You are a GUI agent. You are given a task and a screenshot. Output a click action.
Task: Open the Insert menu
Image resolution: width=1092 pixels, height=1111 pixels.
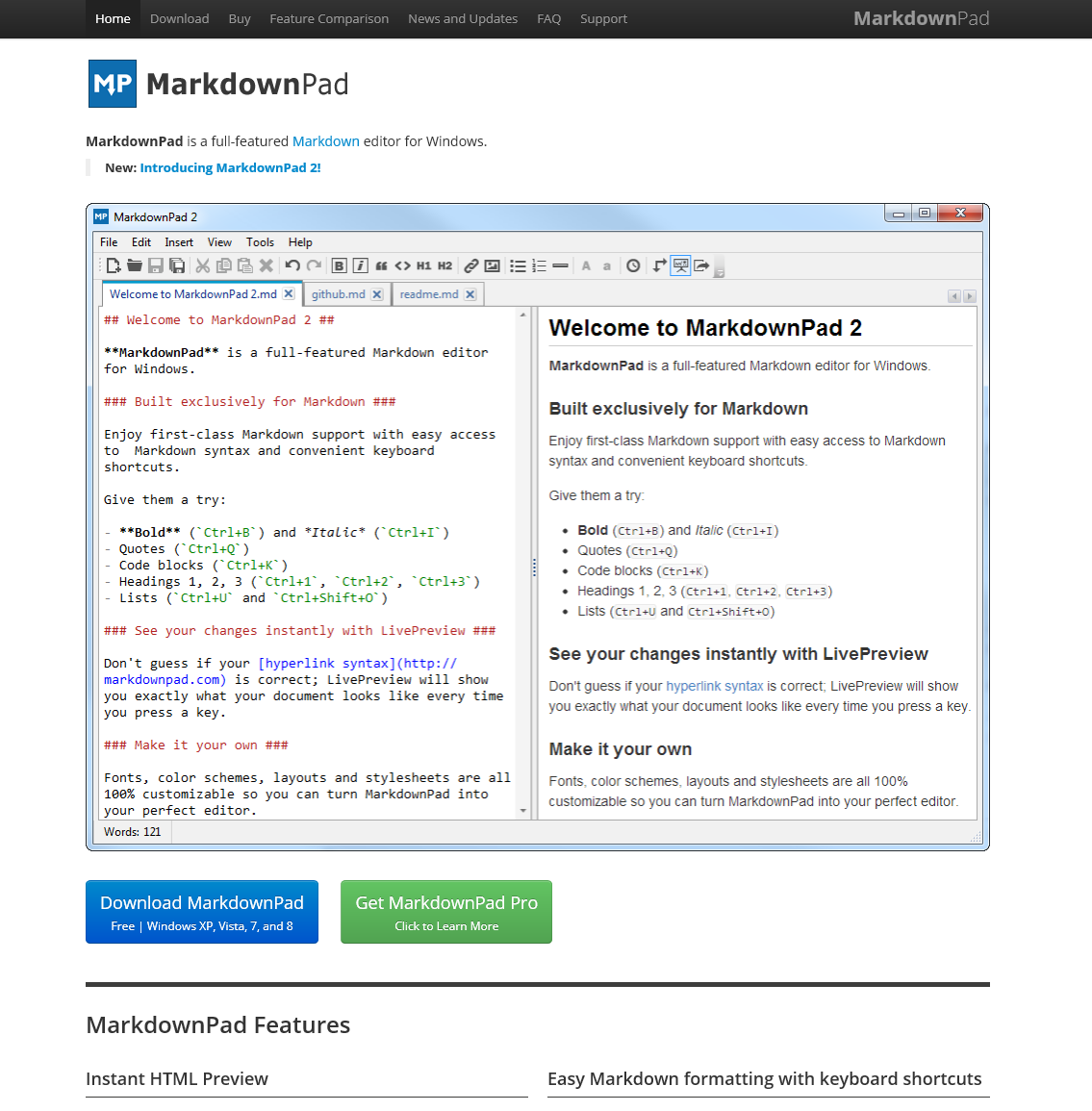(x=179, y=242)
